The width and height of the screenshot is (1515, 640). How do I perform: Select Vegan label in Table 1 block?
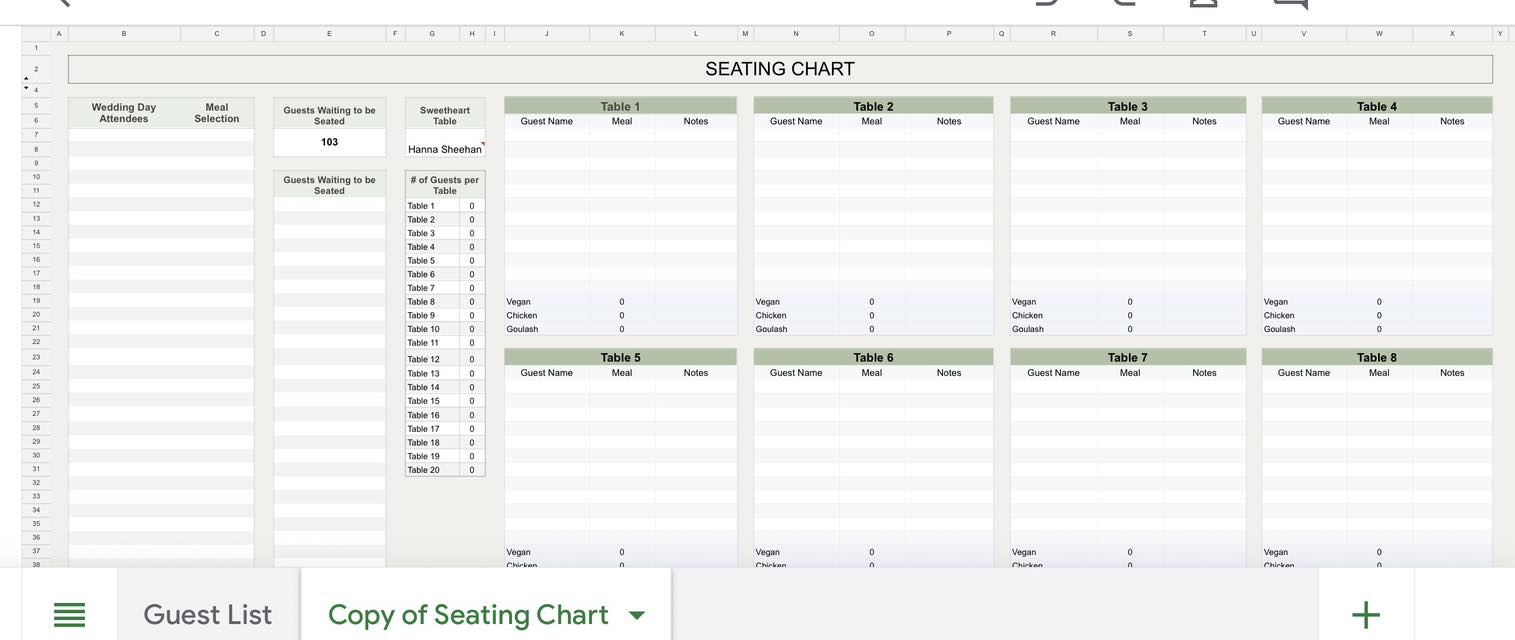[519, 302]
